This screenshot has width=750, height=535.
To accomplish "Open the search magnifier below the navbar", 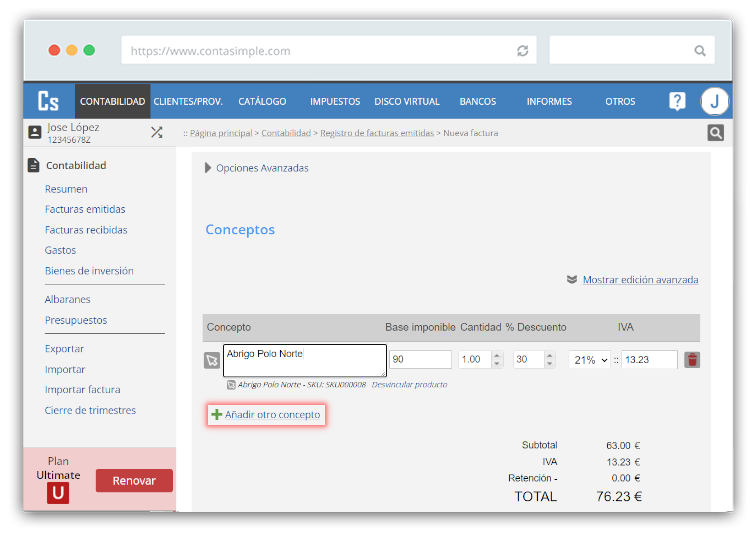I will (x=716, y=133).
